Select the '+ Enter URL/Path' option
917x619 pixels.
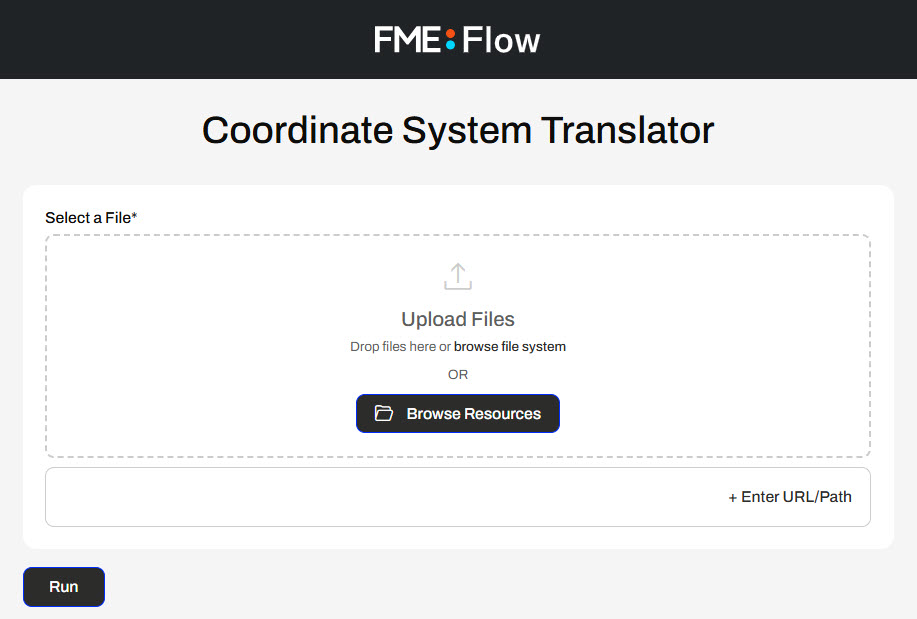coord(790,497)
